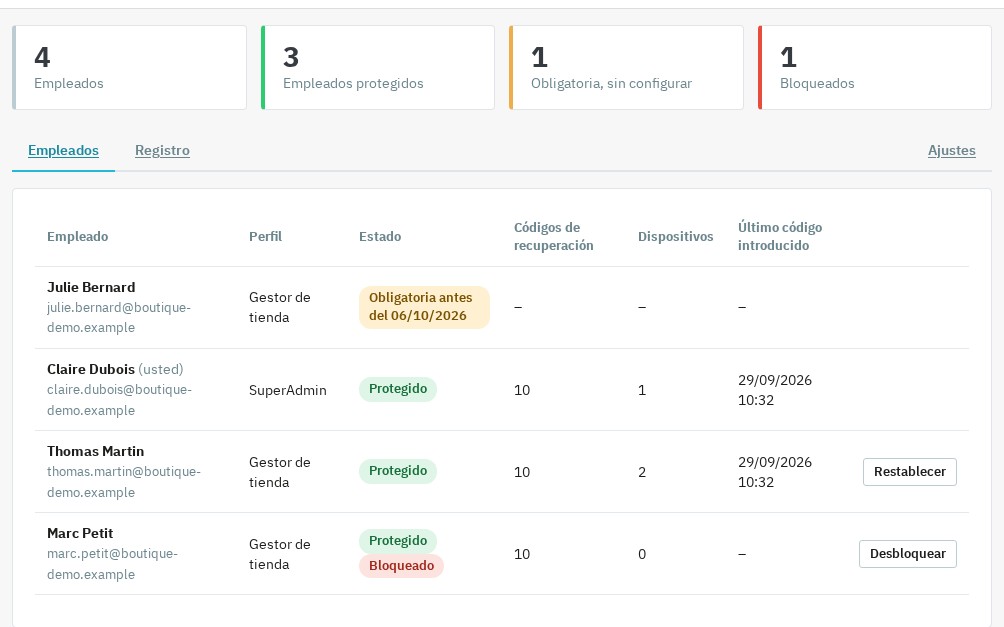Click the name Julie Bernard
The height and width of the screenshot is (627, 1004).
(91, 287)
